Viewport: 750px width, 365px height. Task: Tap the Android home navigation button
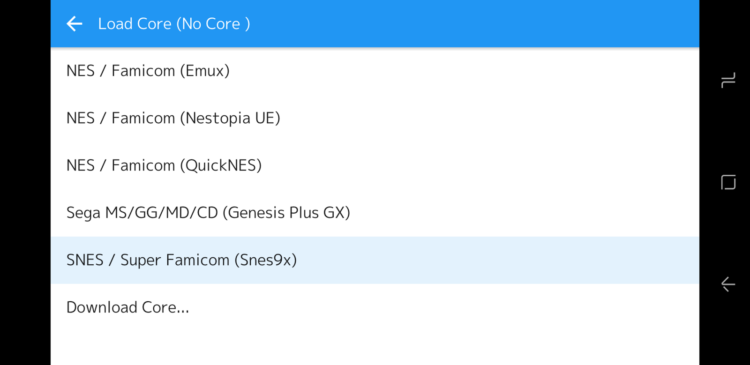point(728,182)
